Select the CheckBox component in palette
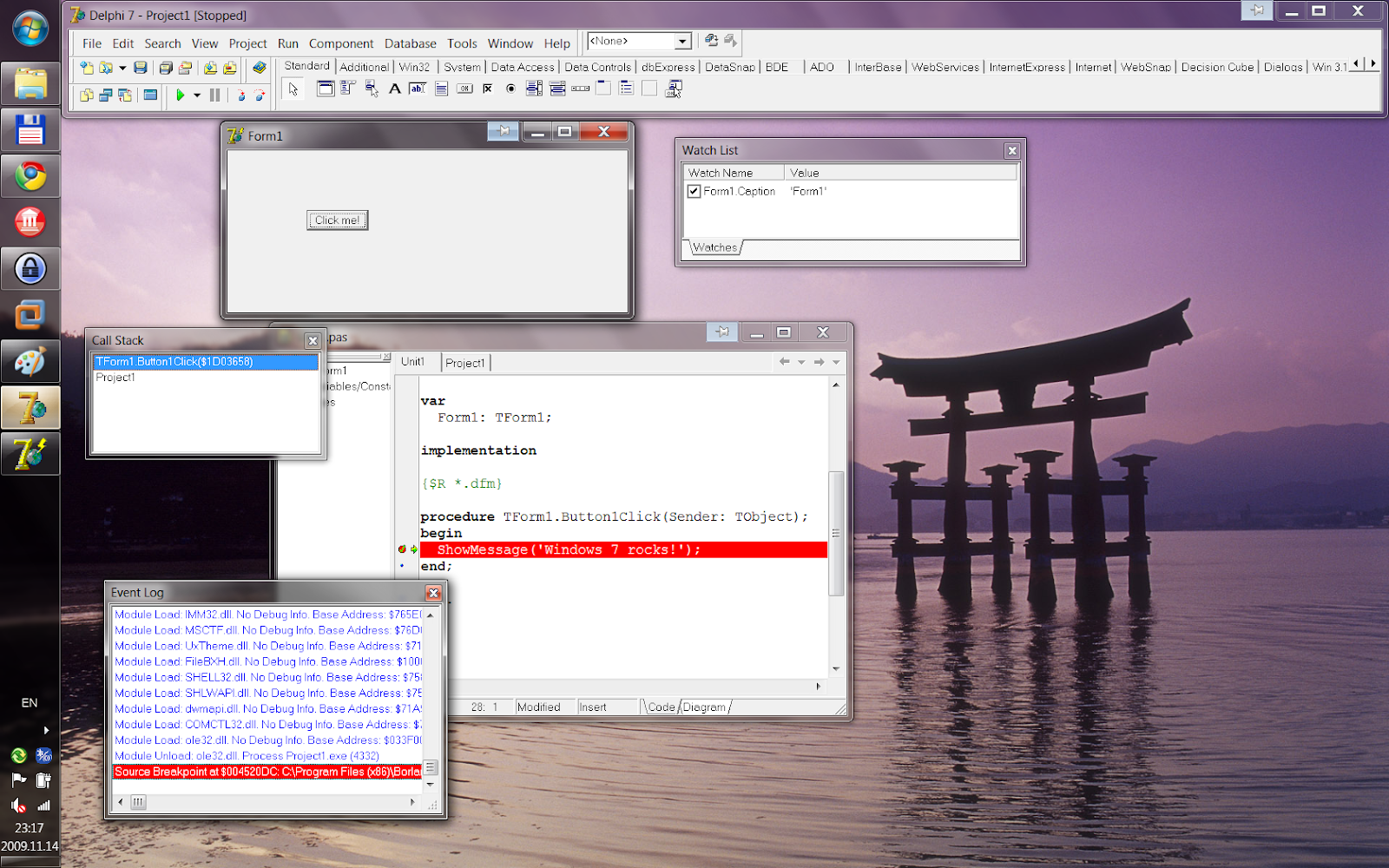This screenshot has height=868, width=1389. click(488, 89)
